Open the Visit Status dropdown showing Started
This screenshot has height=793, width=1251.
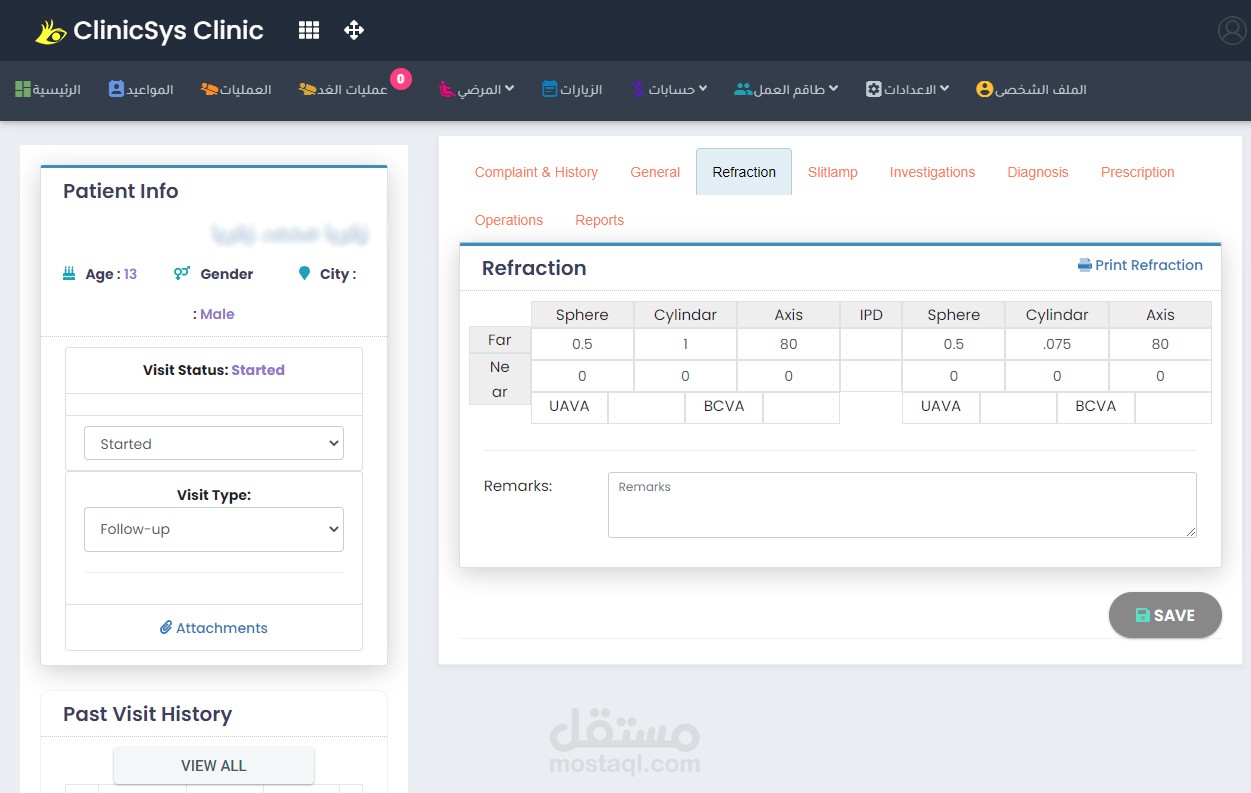point(214,444)
